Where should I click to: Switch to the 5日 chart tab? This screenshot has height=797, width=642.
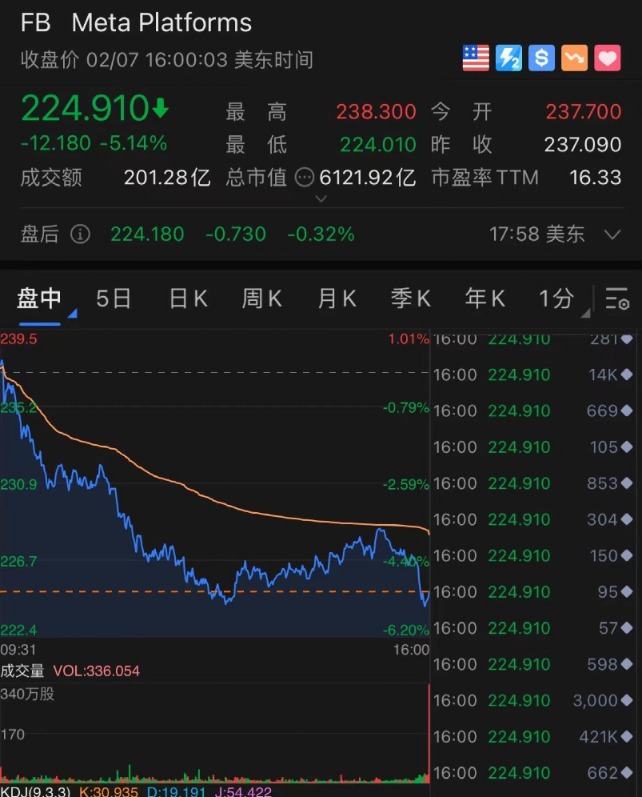coord(113,298)
